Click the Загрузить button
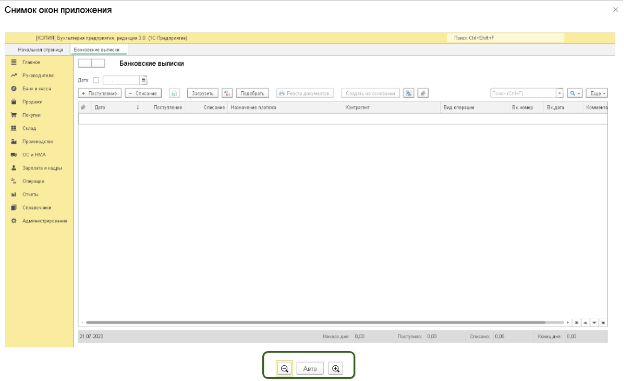The width and height of the screenshot is (624, 381). click(x=203, y=93)
